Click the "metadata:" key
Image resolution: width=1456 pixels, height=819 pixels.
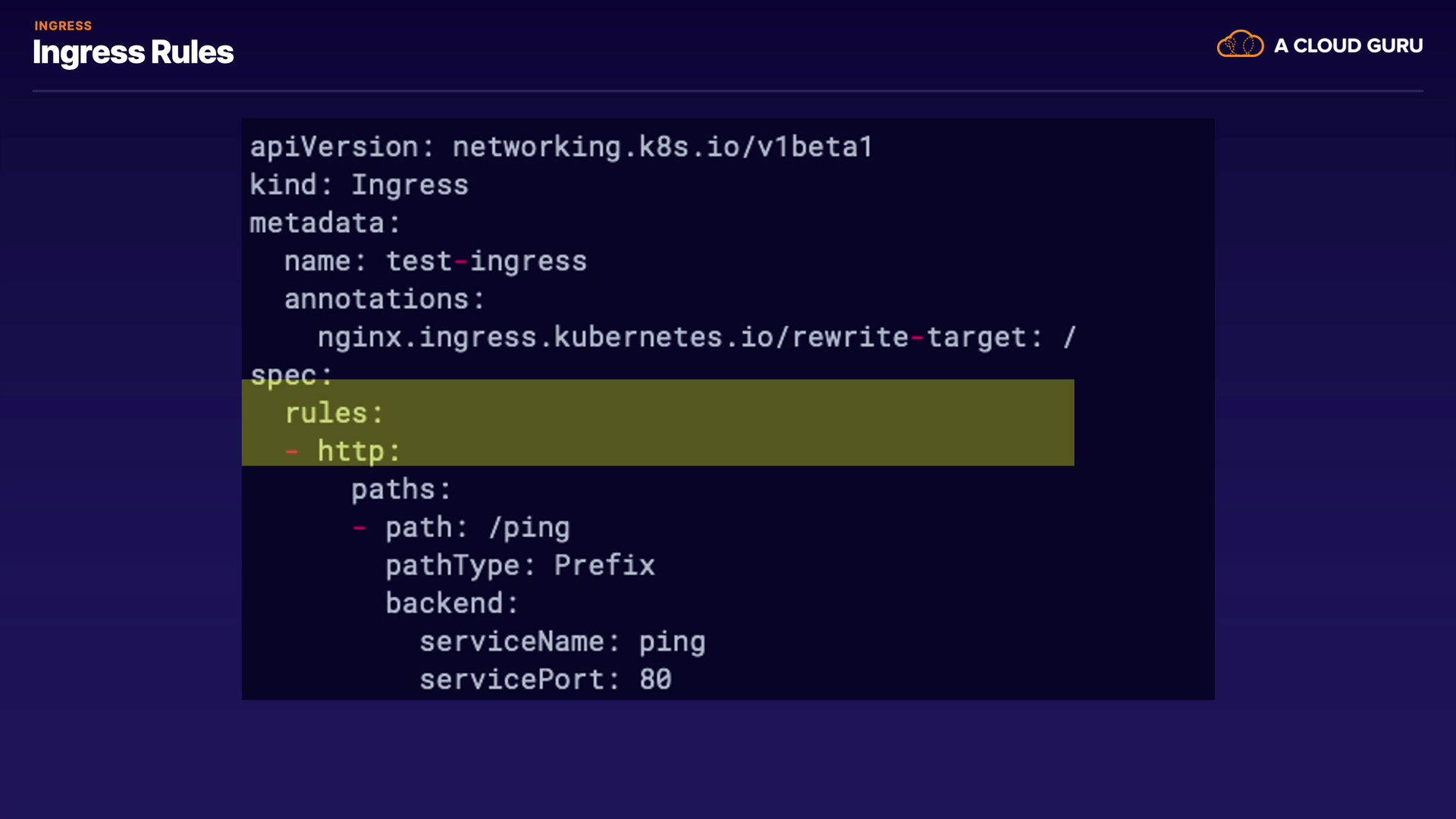(x=325, y=223)
